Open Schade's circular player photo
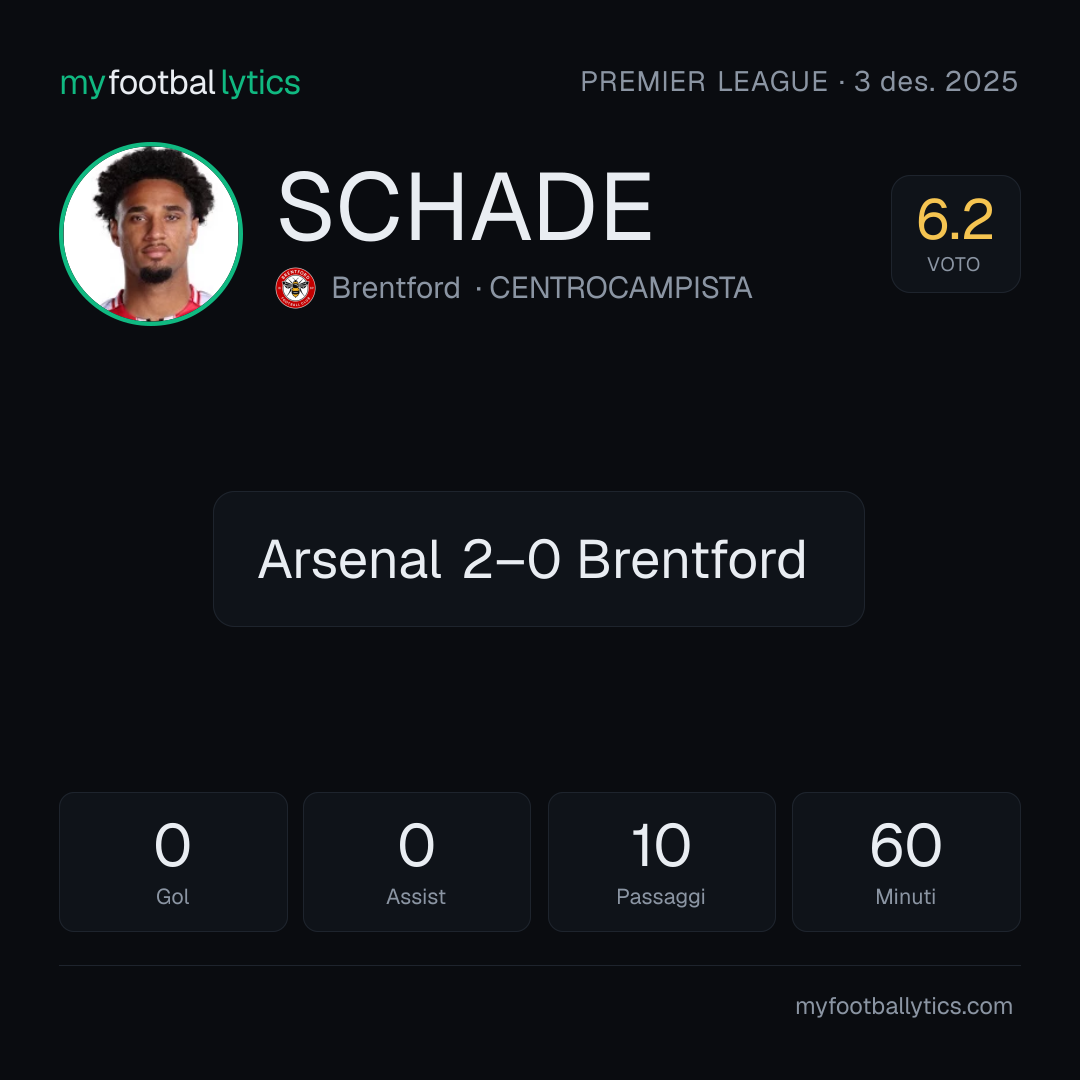 click(x=151, y=233)
